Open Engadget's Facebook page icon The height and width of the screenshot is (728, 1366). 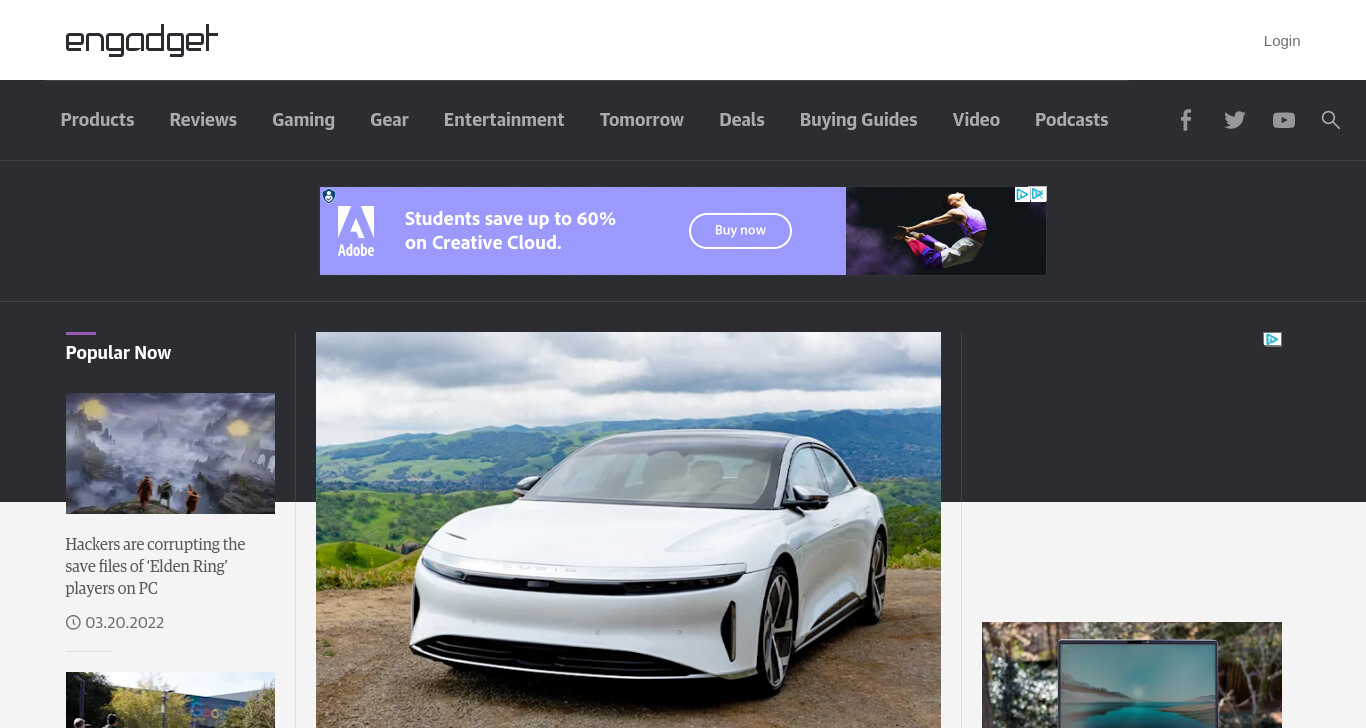[1185, 120]
